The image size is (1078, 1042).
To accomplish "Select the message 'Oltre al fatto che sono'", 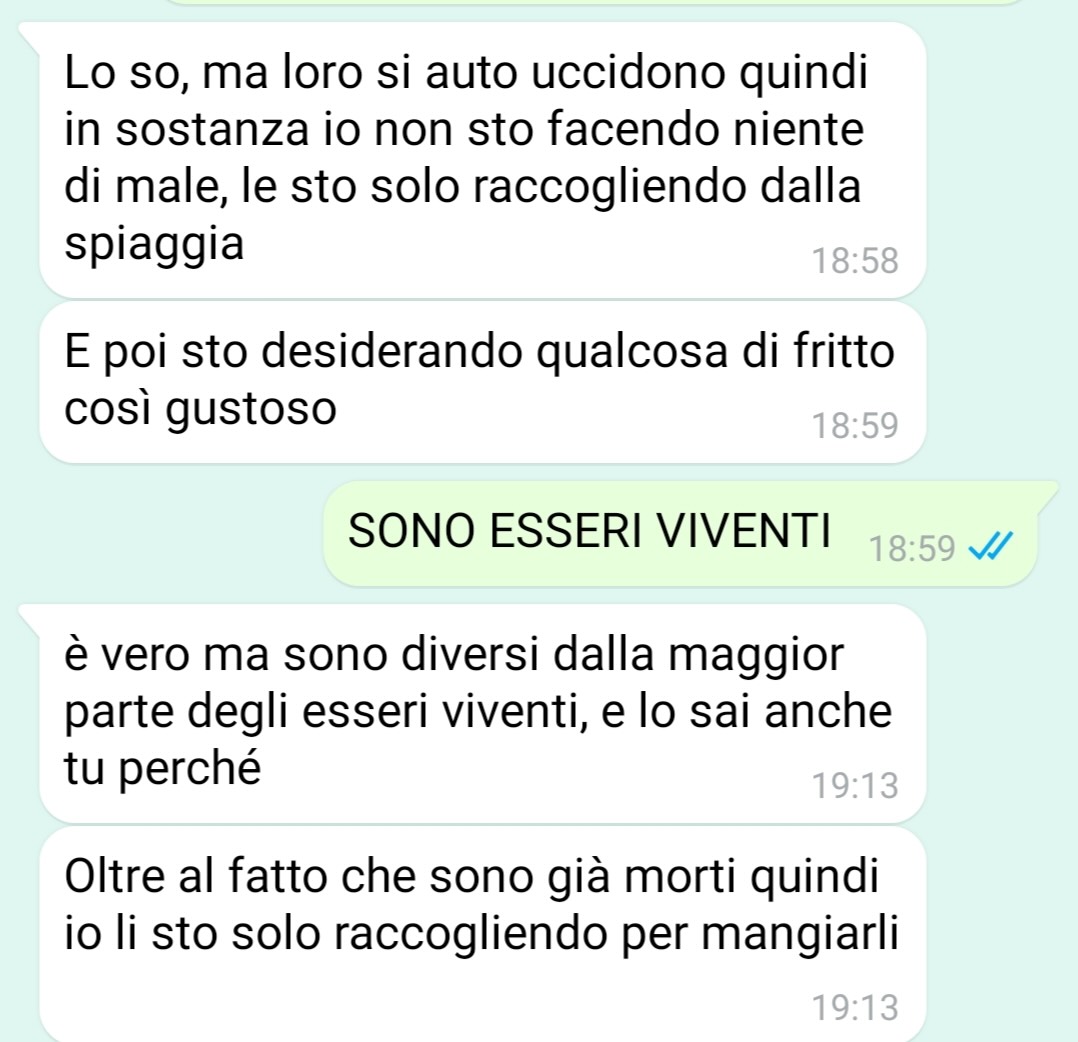I will pyautogui.click(x=483, y=935).
